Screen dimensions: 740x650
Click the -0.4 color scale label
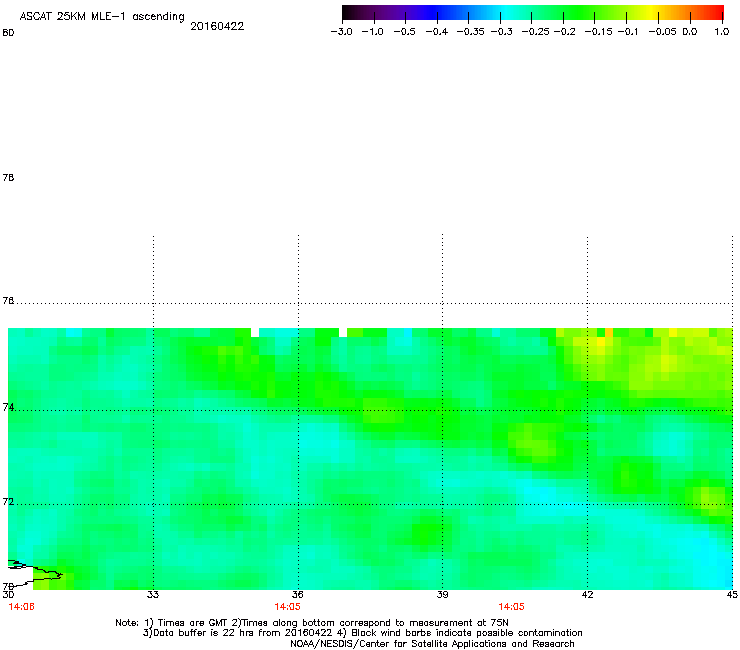point(437,32)
